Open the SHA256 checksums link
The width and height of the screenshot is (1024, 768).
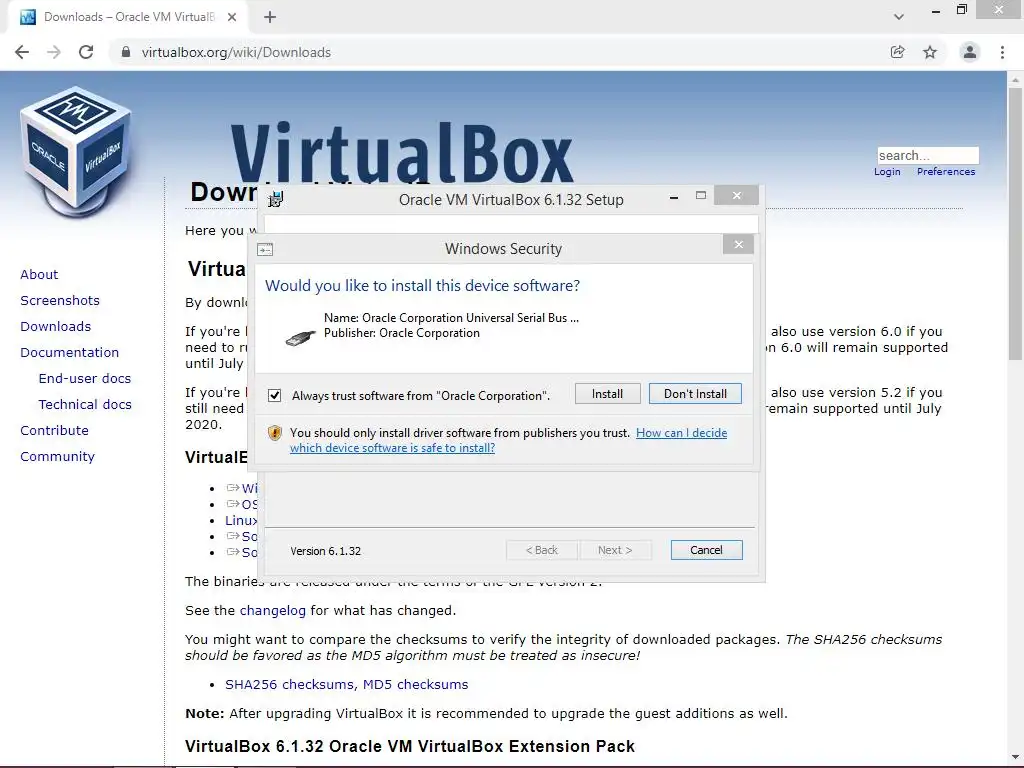point(291,684)
